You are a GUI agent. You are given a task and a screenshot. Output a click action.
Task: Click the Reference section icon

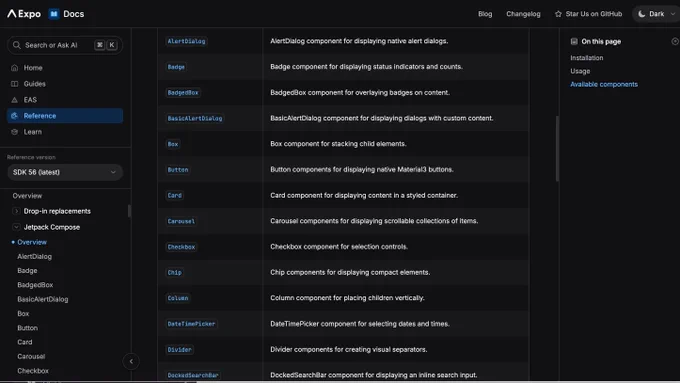point(14,116)
